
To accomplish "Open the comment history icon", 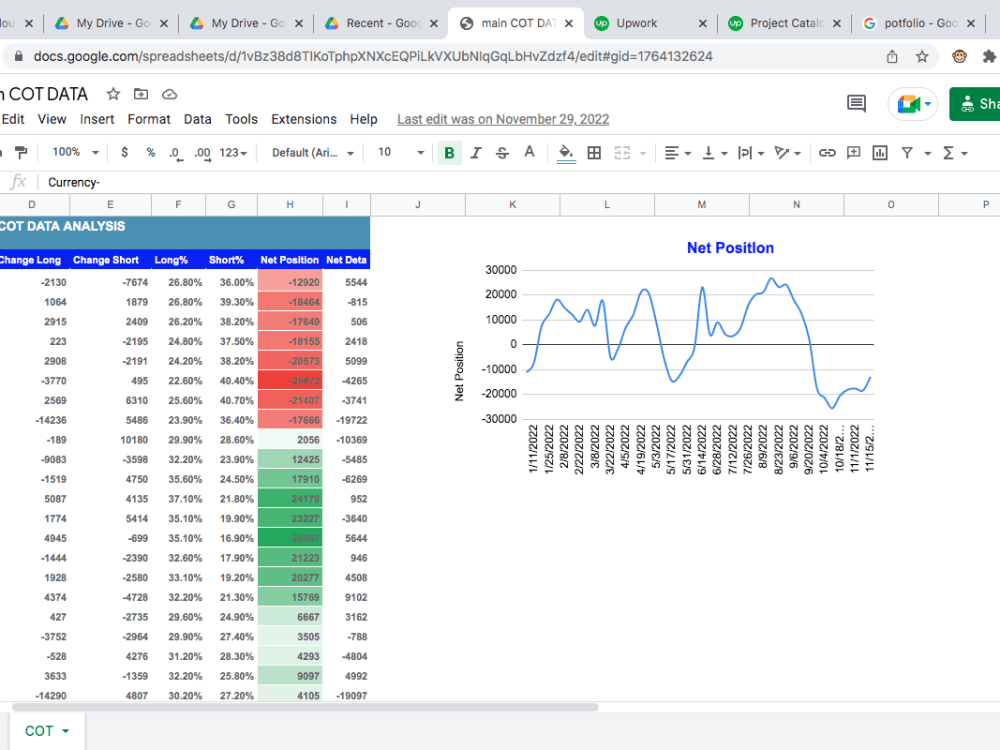I will click(x=856, y=103).
